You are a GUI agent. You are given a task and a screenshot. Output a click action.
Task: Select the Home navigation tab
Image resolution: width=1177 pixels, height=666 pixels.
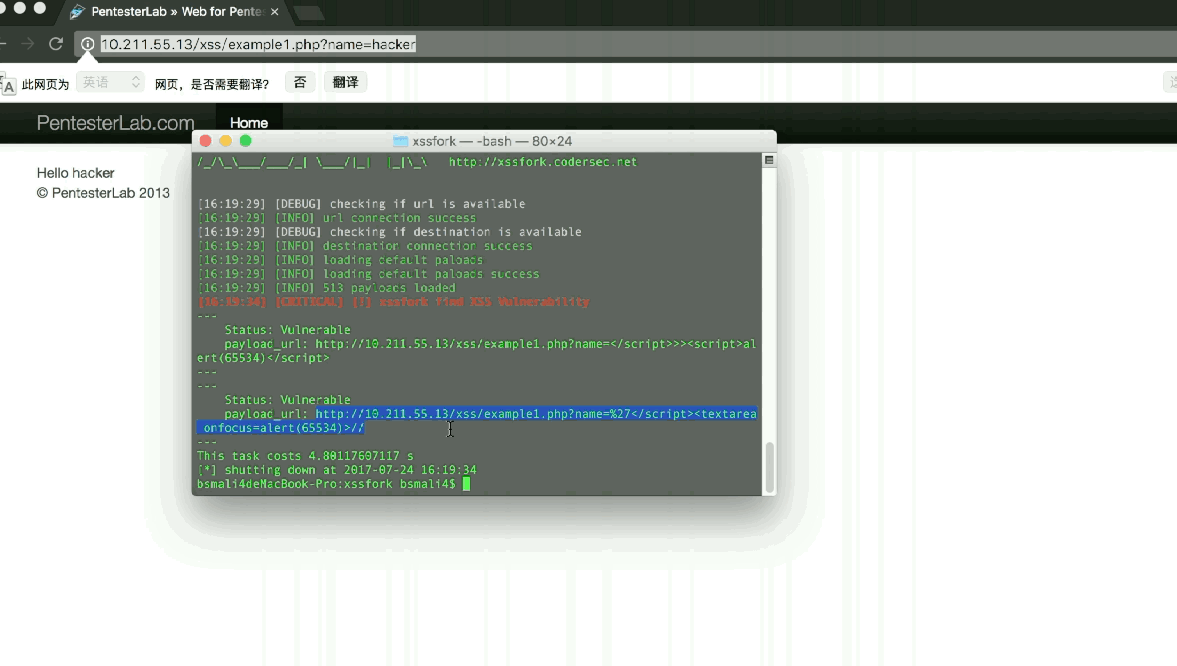click(249, 123)
